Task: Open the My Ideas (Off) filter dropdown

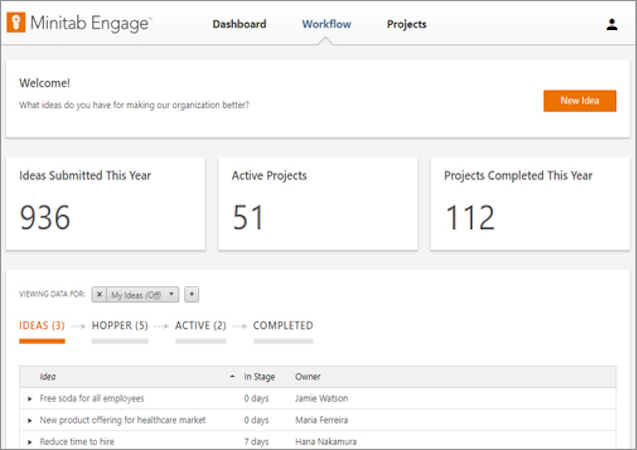Action: (x=144, y=294)
